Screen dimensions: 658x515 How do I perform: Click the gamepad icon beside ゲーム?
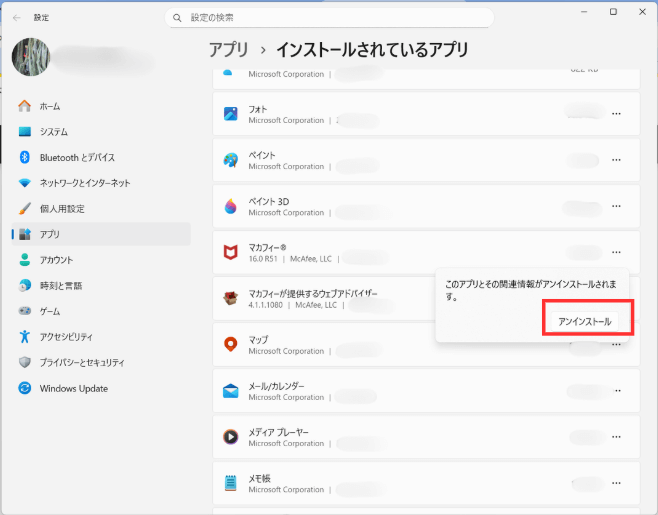click(x=25, y=311)
